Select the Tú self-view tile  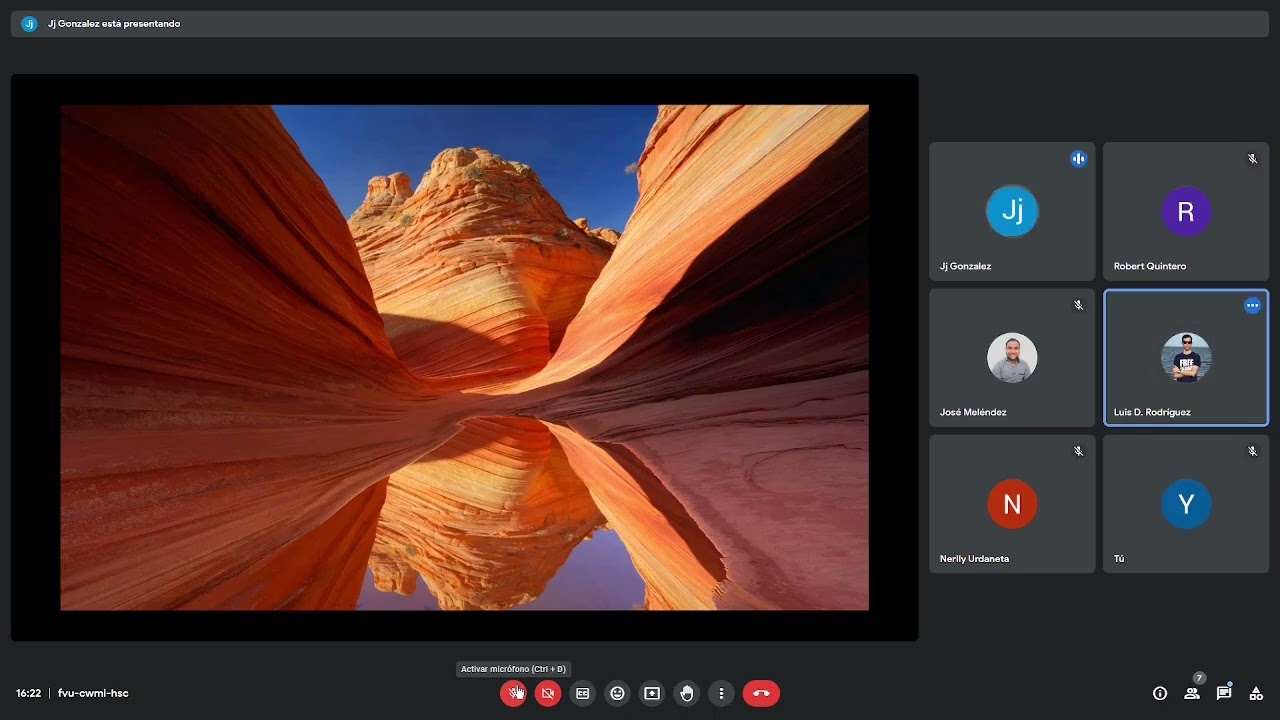[1186, 504]
